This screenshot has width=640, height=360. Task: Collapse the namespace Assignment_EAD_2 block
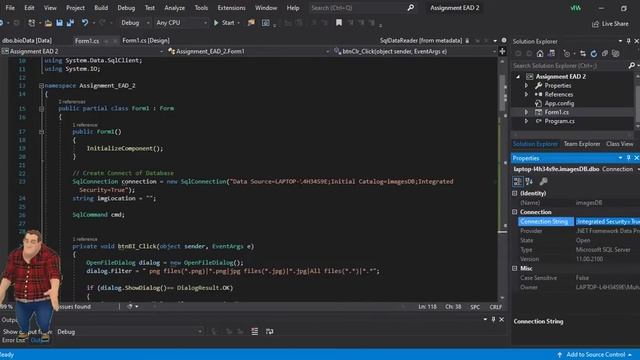(41, 86)
